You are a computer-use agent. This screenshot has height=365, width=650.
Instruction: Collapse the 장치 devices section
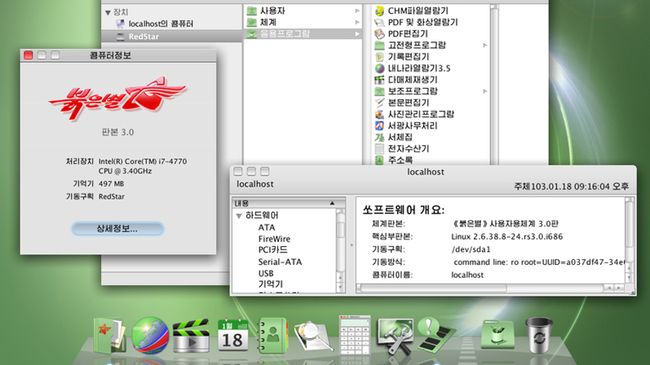point(108,12)
